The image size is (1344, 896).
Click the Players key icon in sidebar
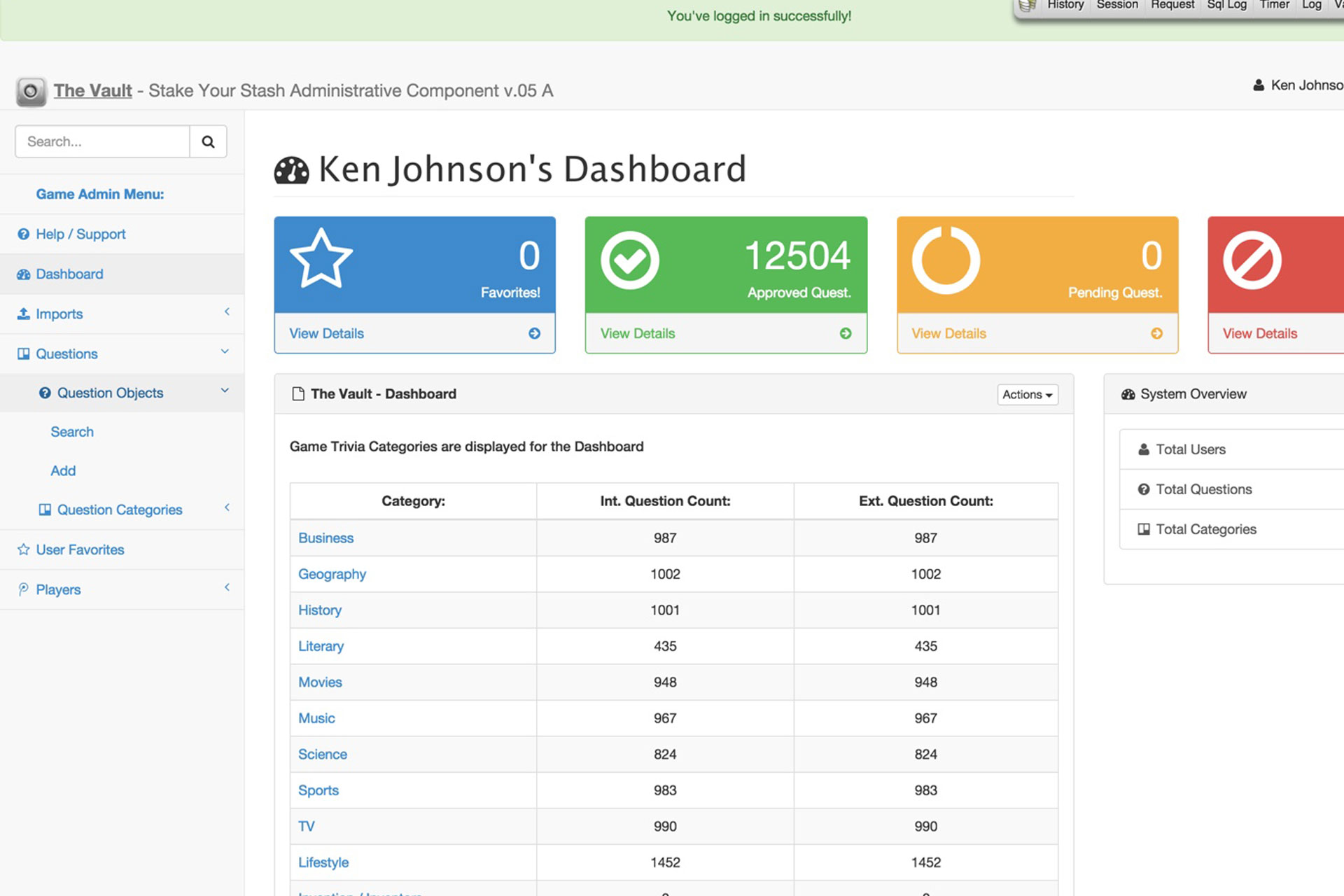point(23,589)
